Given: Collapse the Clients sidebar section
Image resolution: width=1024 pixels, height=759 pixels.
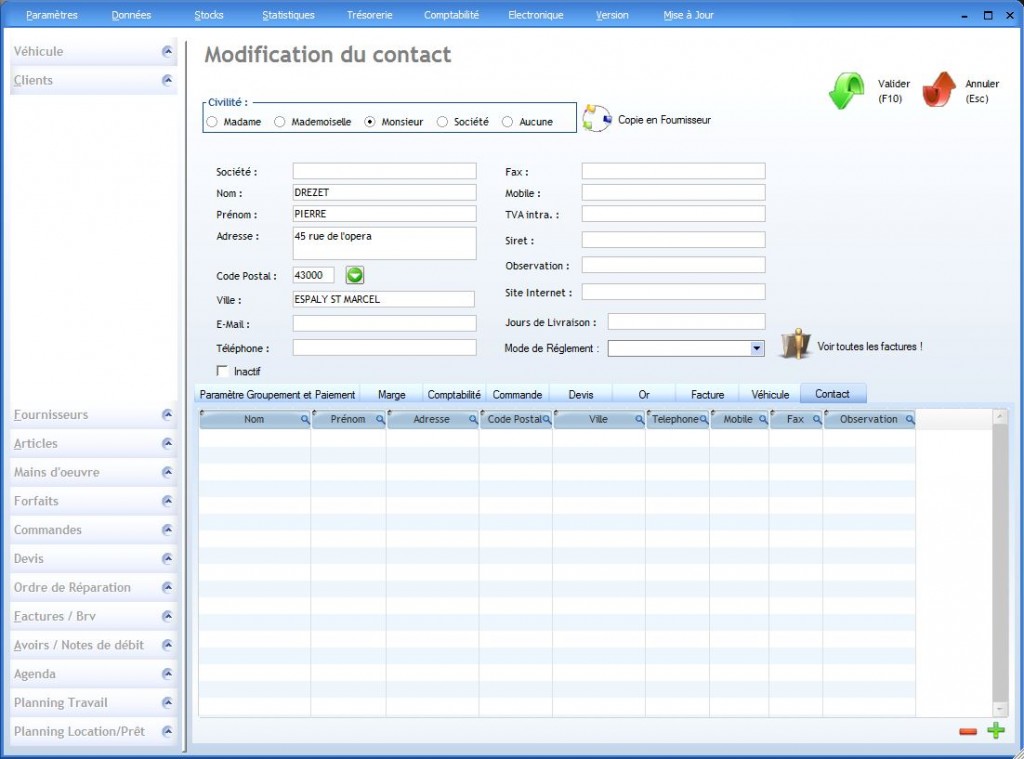Looking at the screenshot, I should [167, 80].
